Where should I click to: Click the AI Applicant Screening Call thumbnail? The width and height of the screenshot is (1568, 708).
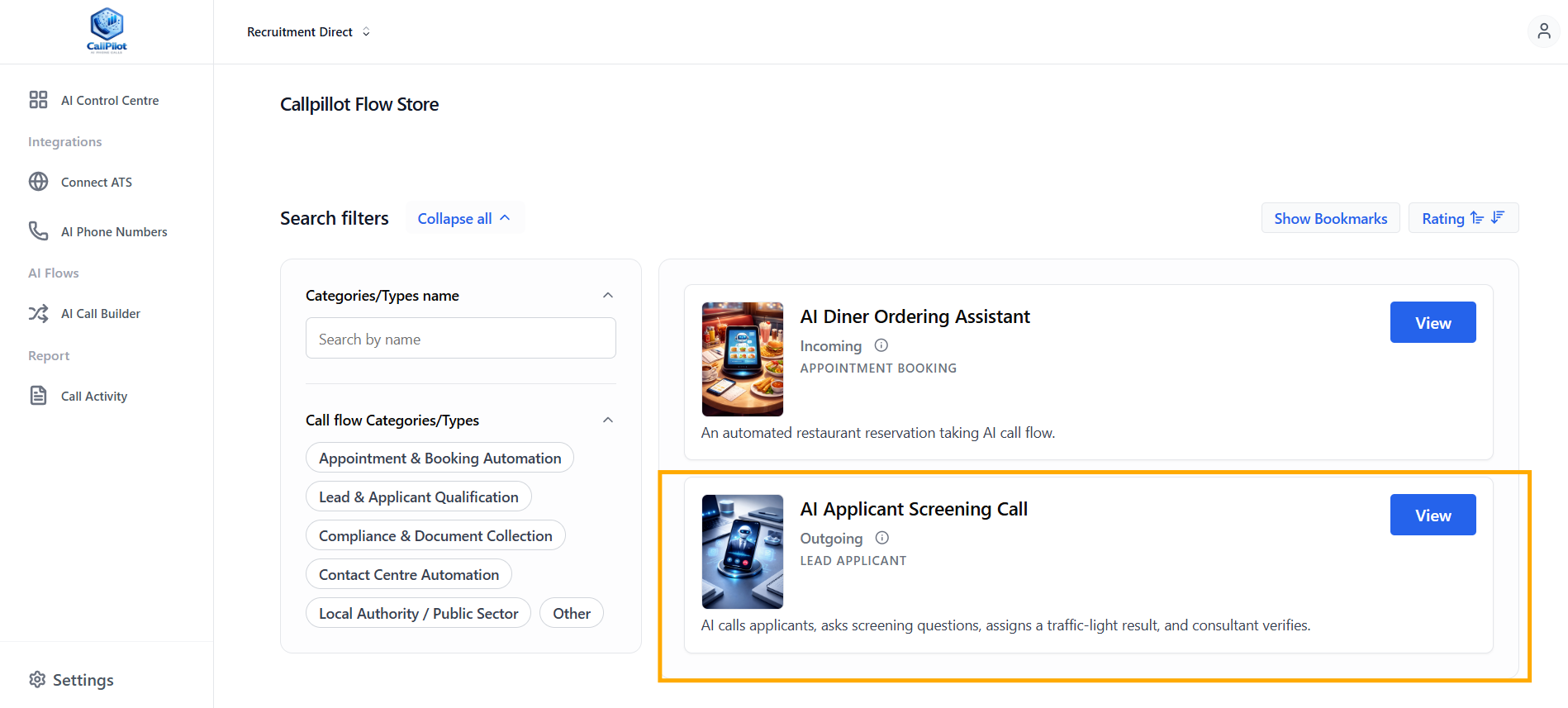point(742,551)
